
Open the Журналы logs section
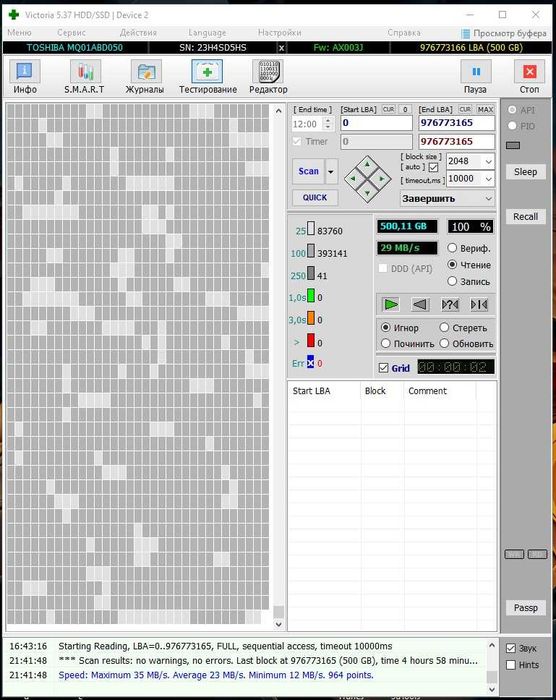[145, 77]
